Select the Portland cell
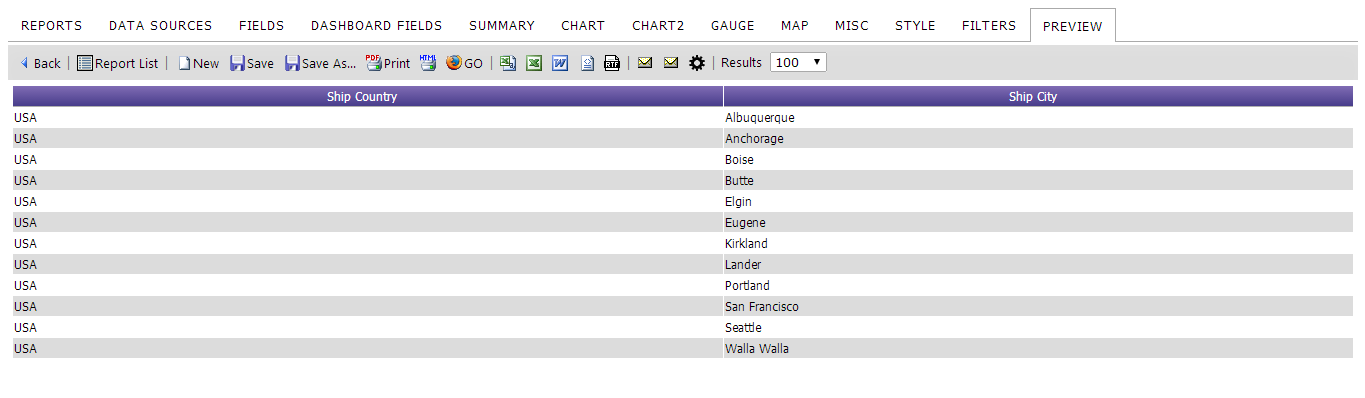The height and width of the screenshot is (398, 1365). [1038, 286]
